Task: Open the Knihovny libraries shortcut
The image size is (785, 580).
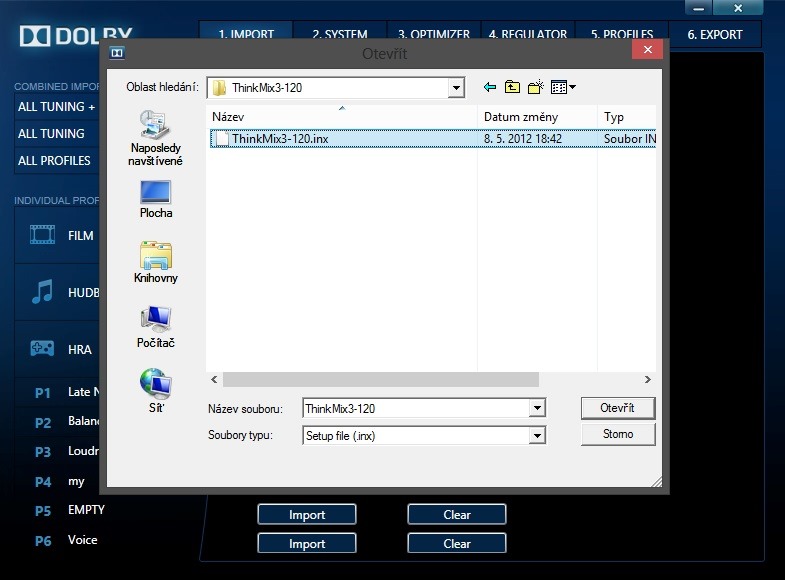Action: [155, 263]
